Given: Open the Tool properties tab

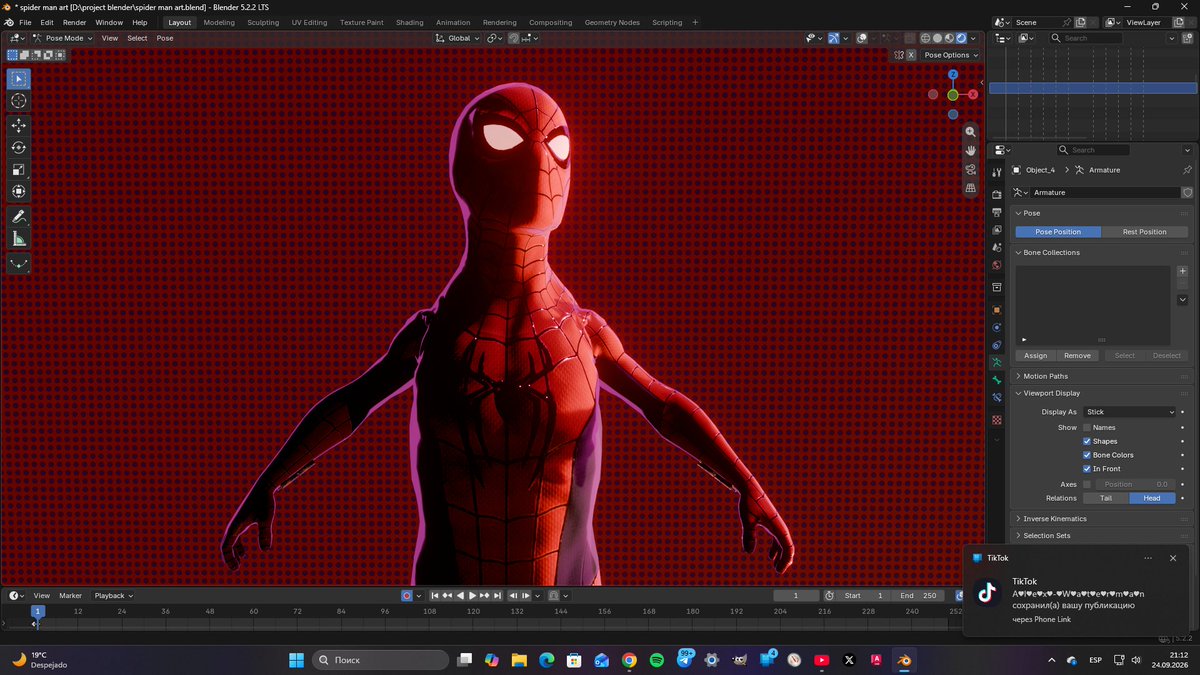Looking at the screenshot, I should coord(996,172).
